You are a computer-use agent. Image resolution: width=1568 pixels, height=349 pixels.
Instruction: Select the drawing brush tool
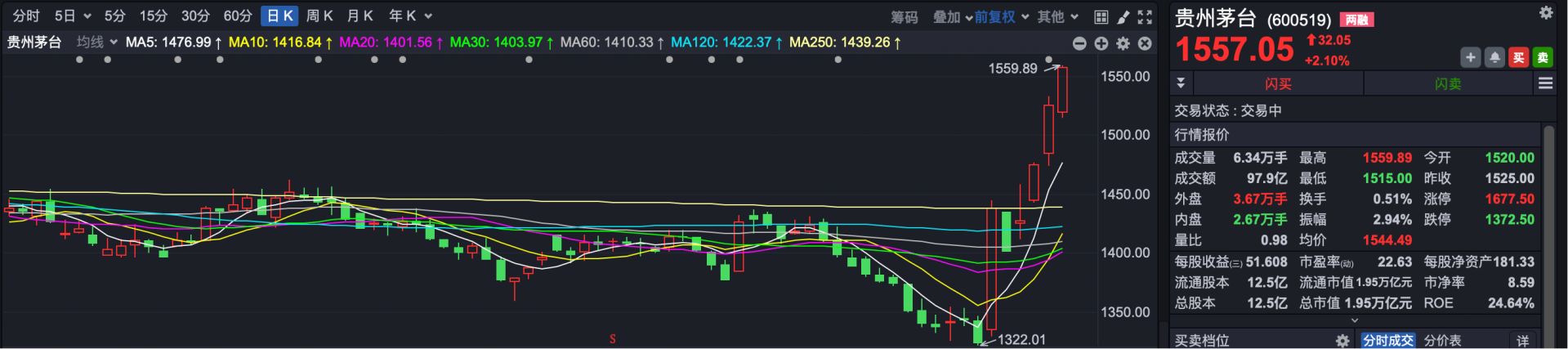[1124, 16]
